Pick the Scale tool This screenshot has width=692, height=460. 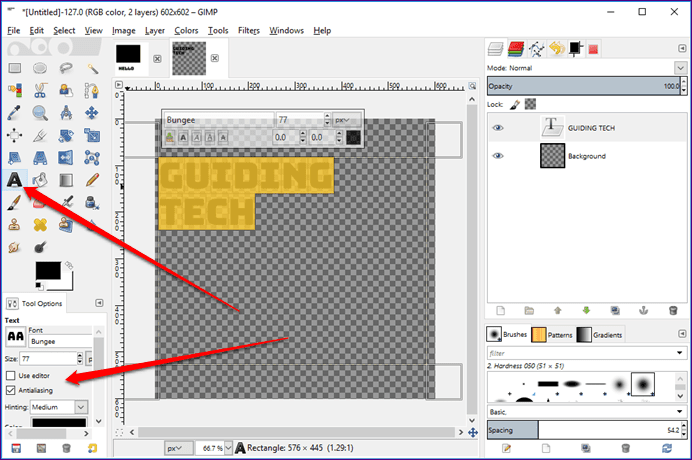click(x=92, y=136)
